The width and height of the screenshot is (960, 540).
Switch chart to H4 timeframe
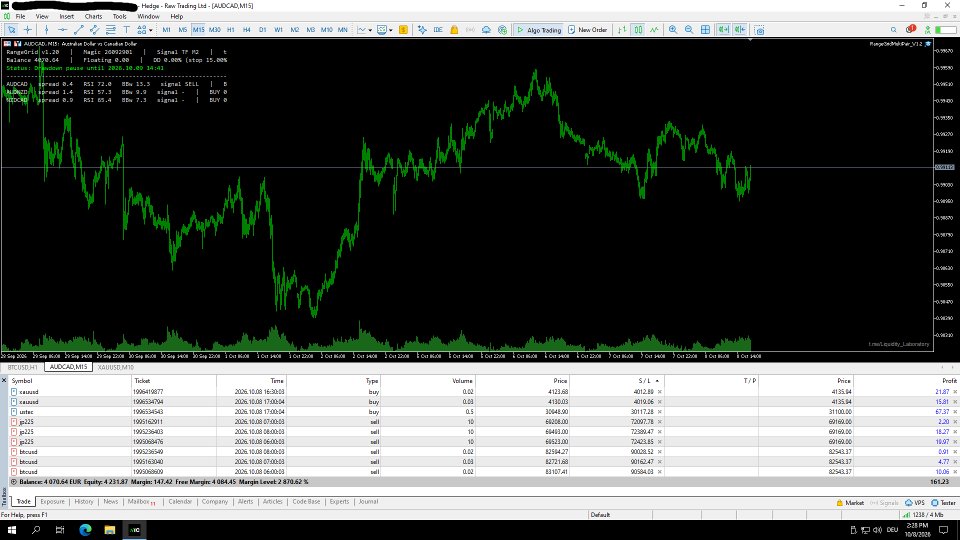point(246,29)
